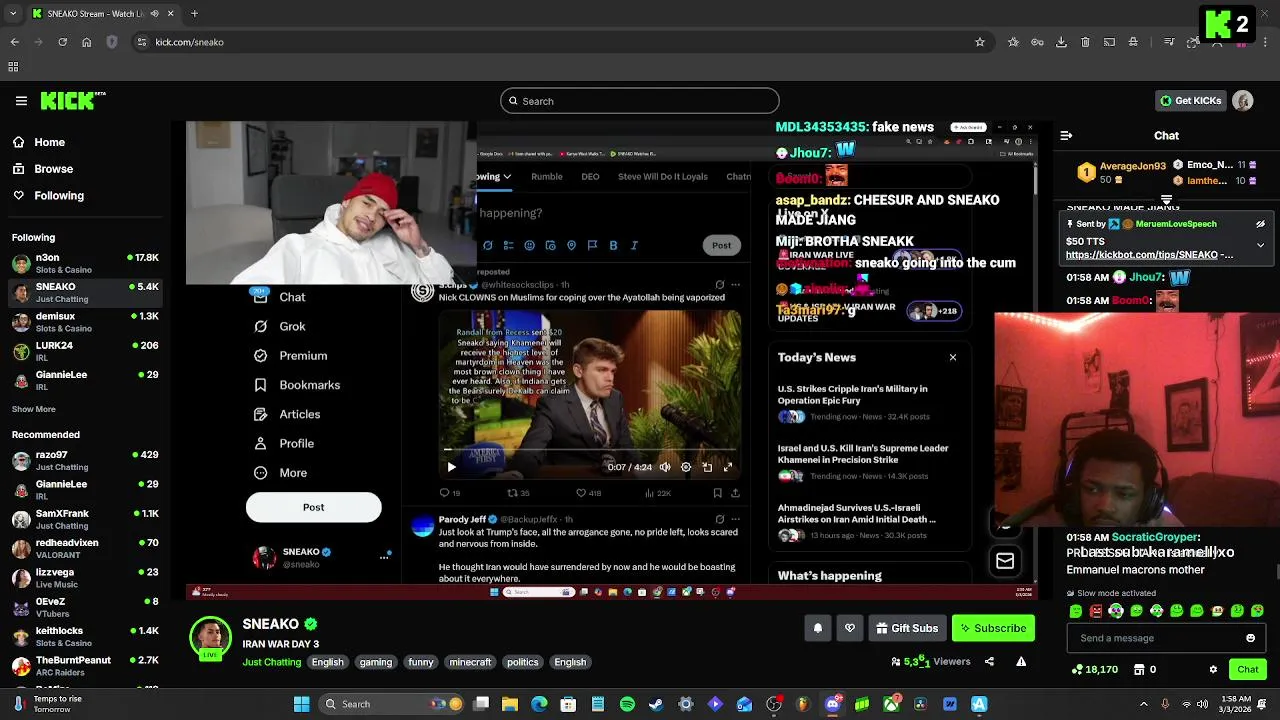Show hidden system tray icons chevron
The width and height of the screenshot is (1280, 720).
click(x=1144, y=704)
